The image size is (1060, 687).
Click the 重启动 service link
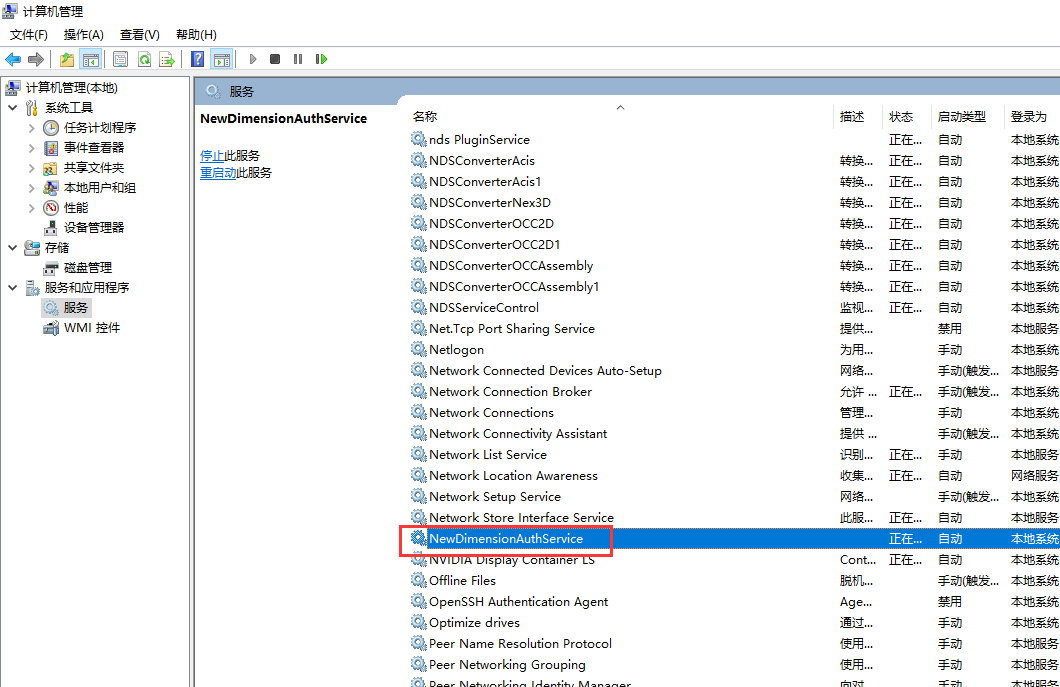pyautogui.click(x=218, y=173)
